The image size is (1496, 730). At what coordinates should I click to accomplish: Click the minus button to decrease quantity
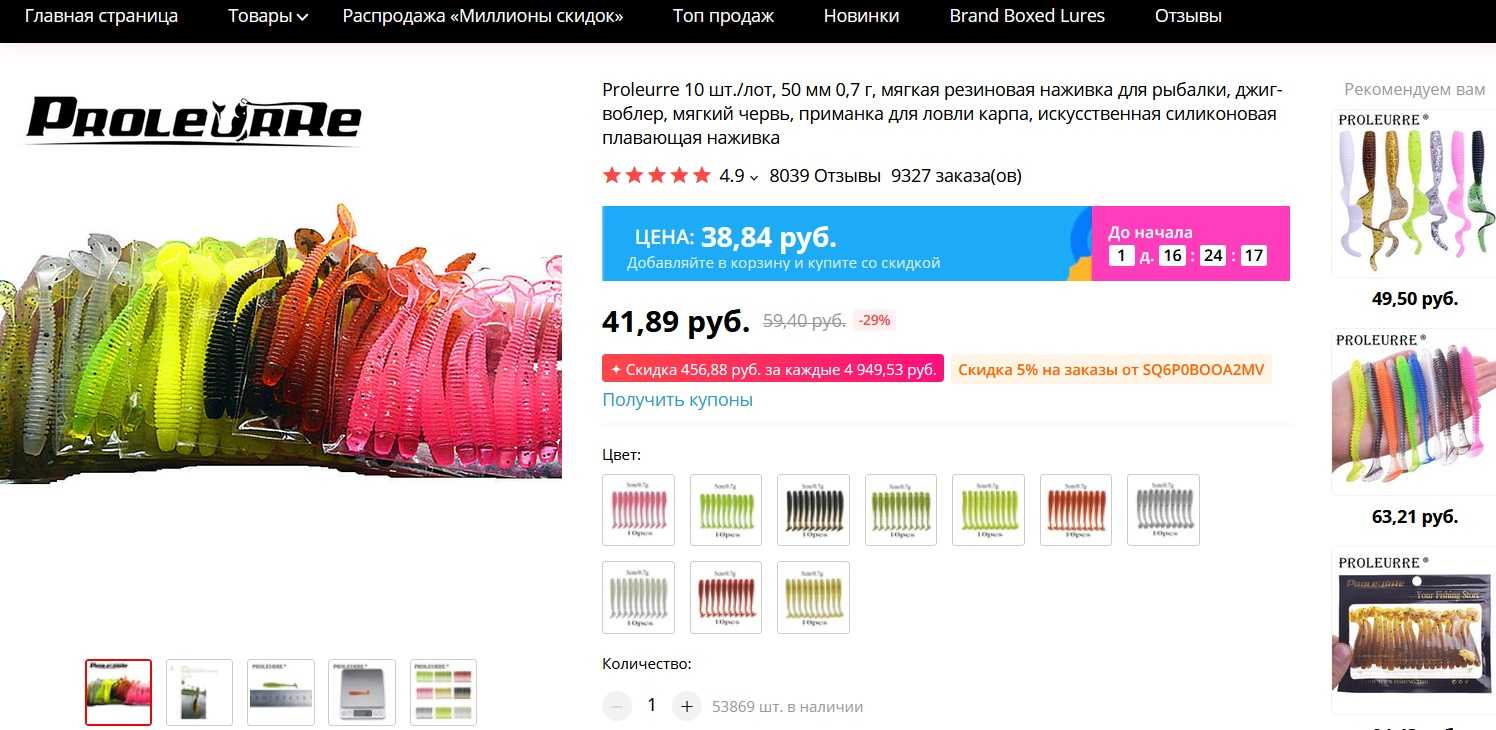click(x=617, y=706)
